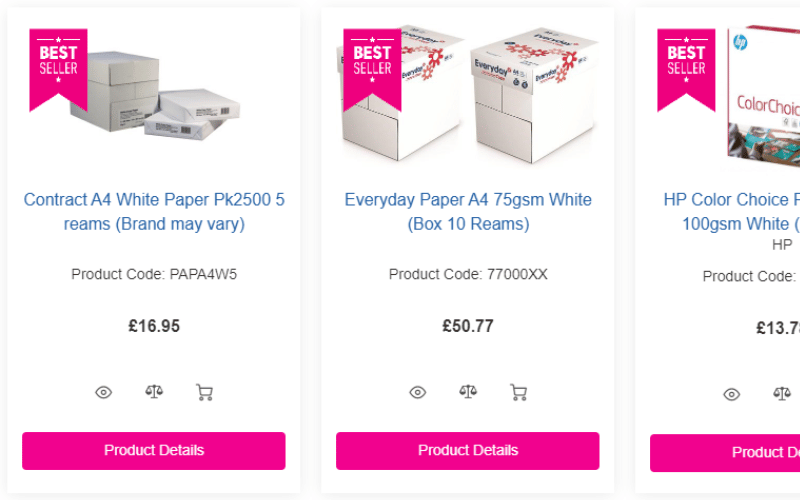Click quick view eye icon for HP Color Choice
Image resolution: width=800 pixels, height=500 pixels.
pos(731,394)
